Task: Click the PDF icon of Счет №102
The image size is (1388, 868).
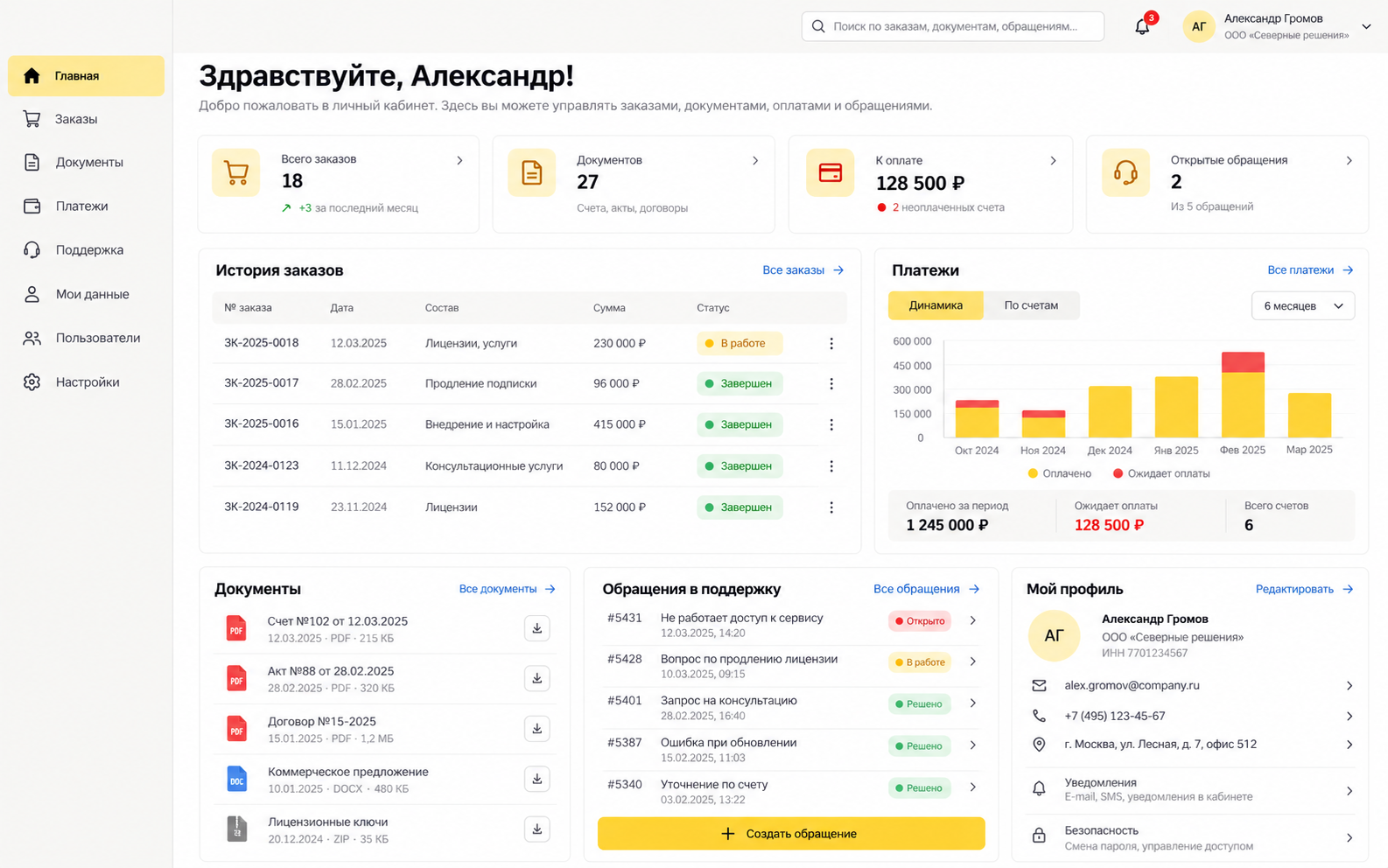Action: 236,628
